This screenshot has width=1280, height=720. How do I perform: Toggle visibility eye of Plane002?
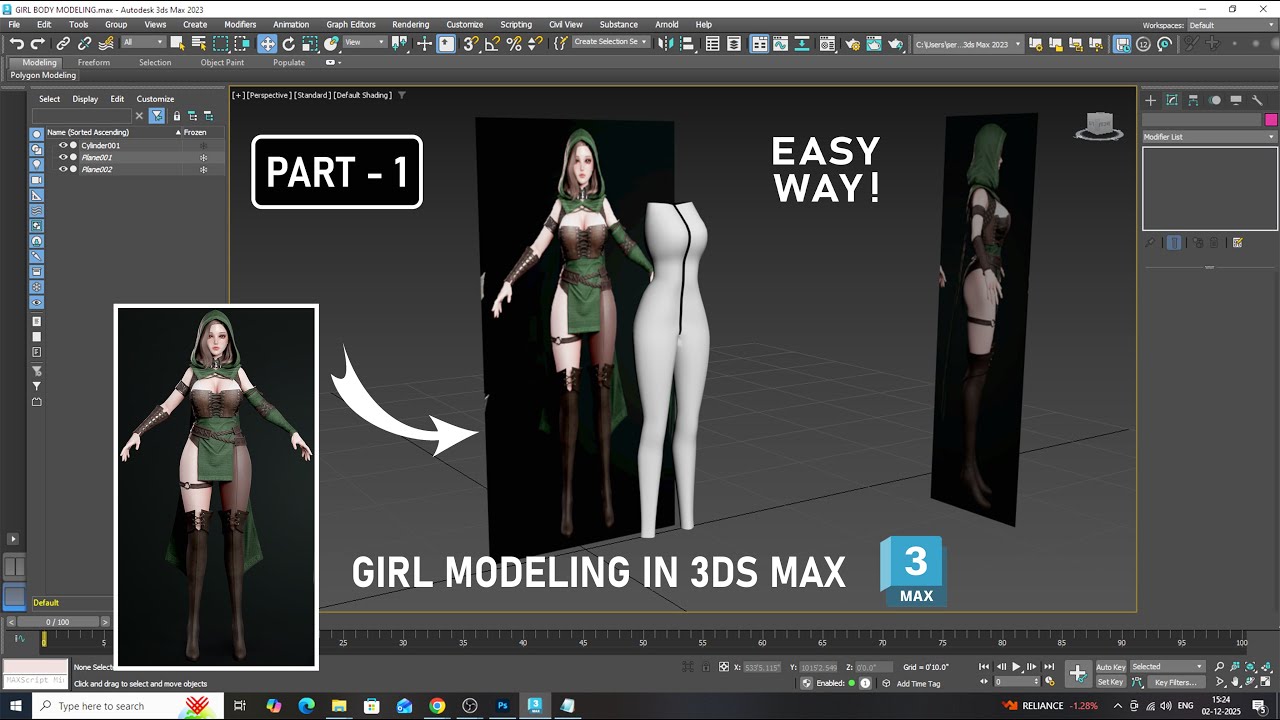click(63, 169)
